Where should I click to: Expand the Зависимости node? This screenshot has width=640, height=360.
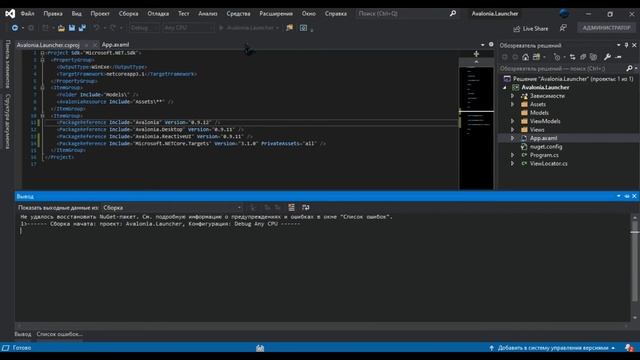pyautogui.click(x=513, y=96)
